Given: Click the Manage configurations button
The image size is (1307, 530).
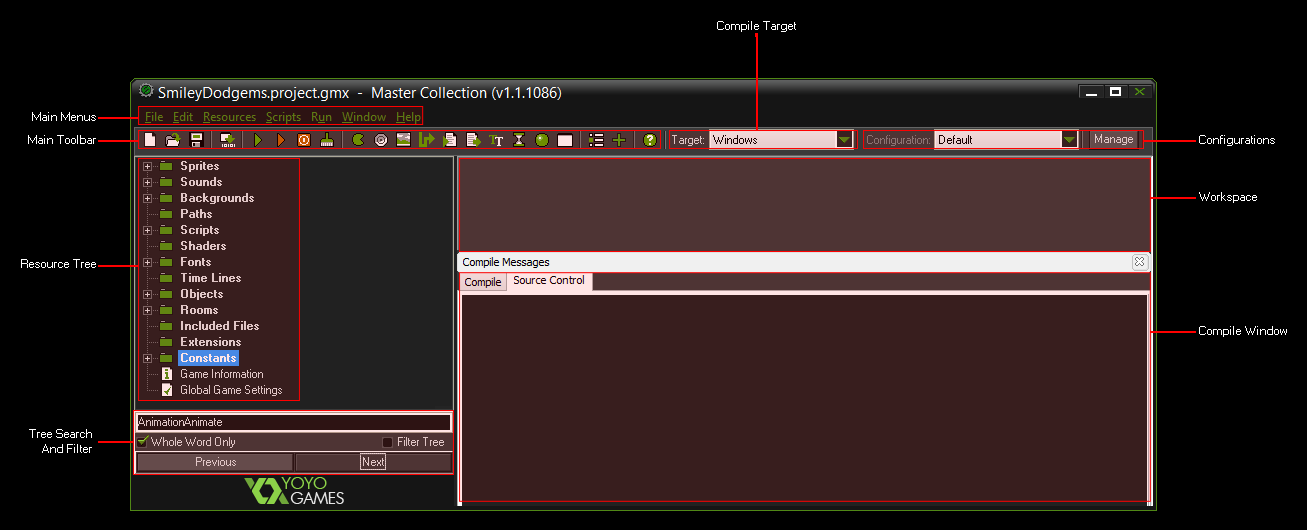Looking at the screenshot, I should (x=1113, y=140).
